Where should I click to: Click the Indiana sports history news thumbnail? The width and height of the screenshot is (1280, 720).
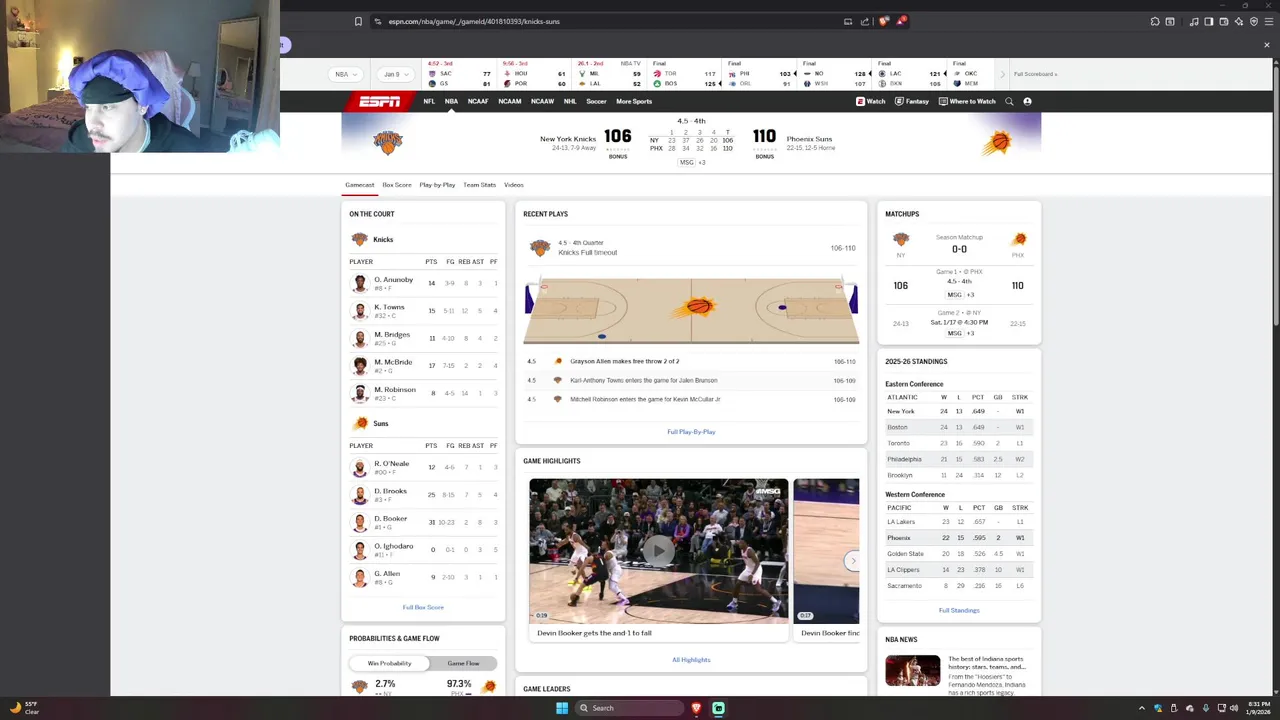[912, 670]
